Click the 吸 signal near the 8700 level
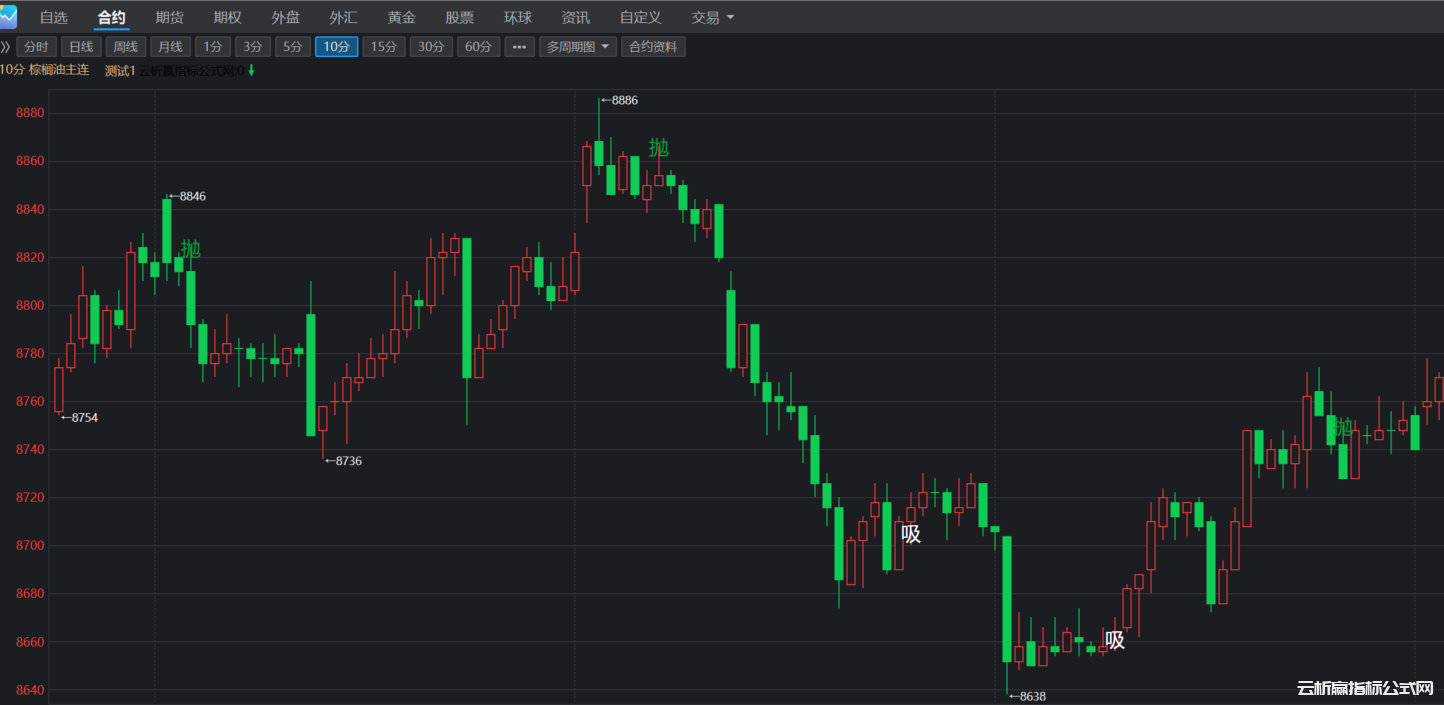This screenshot has width=1444, height=705. (911, 534)
